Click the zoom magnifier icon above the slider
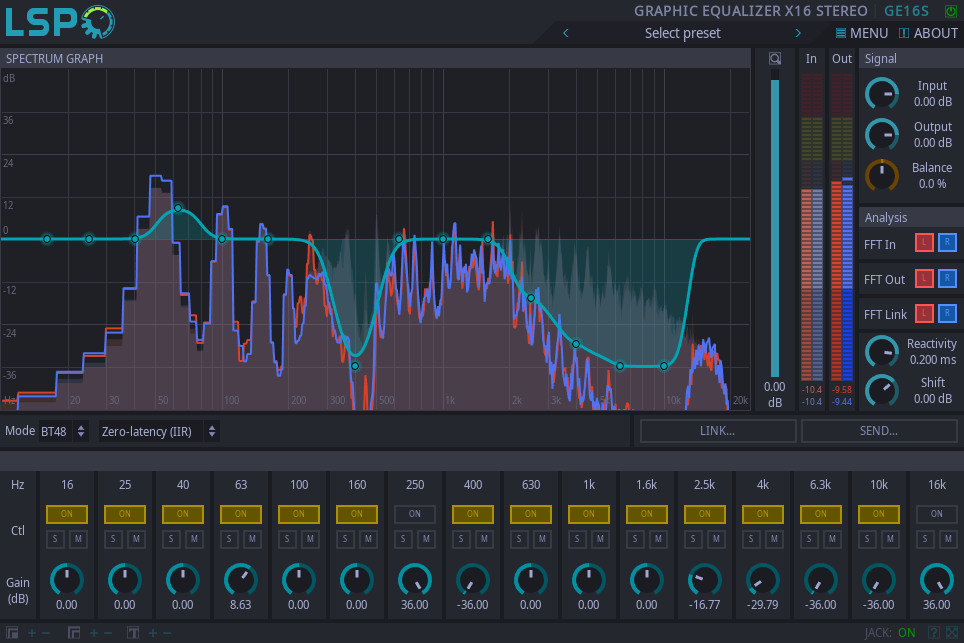The image size is (964, 643). (x=774, y=59)
